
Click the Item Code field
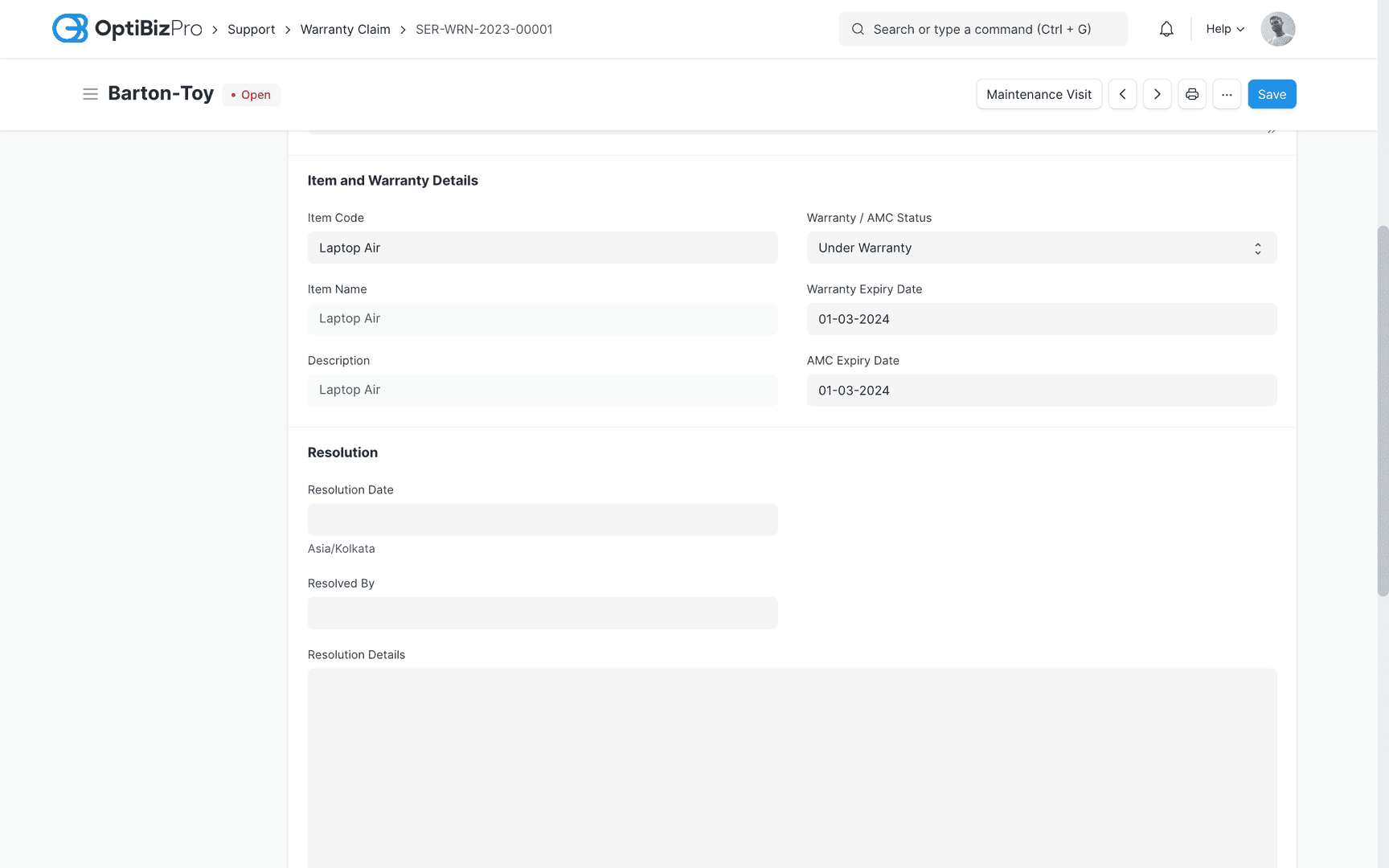coord(542,248)
